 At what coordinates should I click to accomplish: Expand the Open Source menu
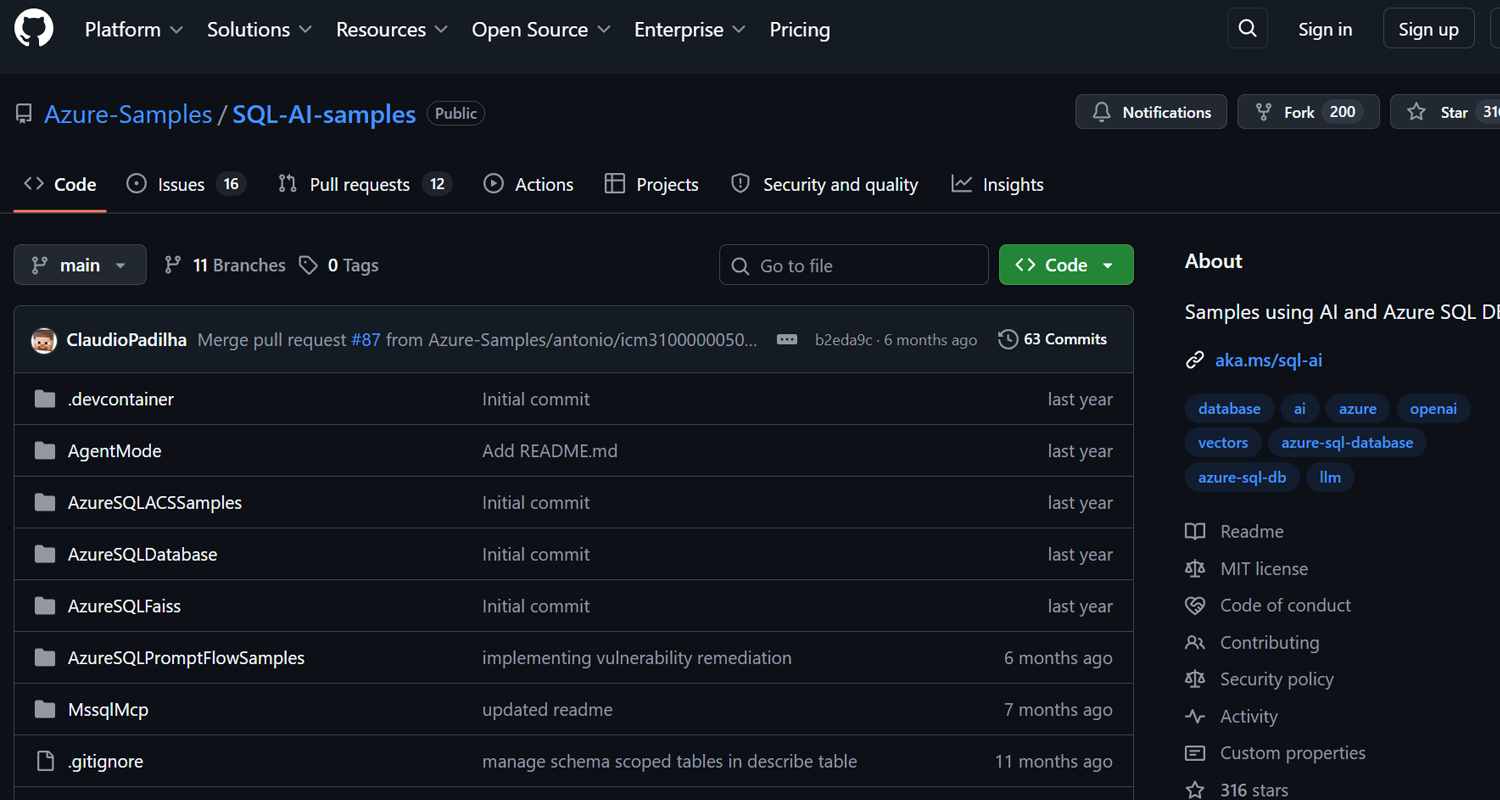tap(541, 30)
